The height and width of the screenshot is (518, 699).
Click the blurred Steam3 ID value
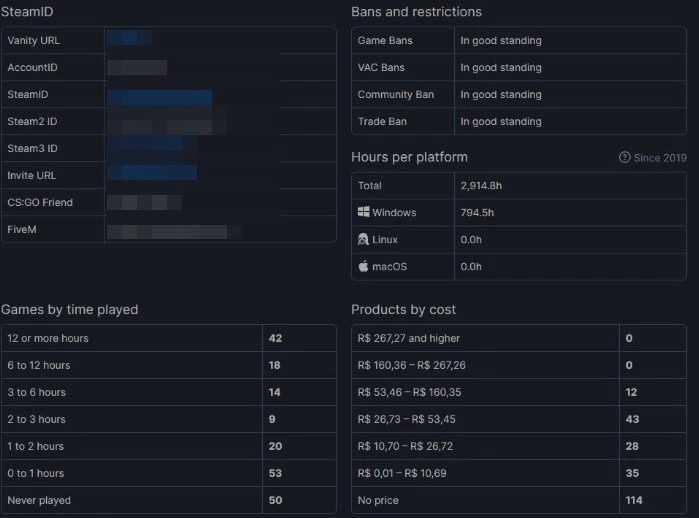(152, 146)
